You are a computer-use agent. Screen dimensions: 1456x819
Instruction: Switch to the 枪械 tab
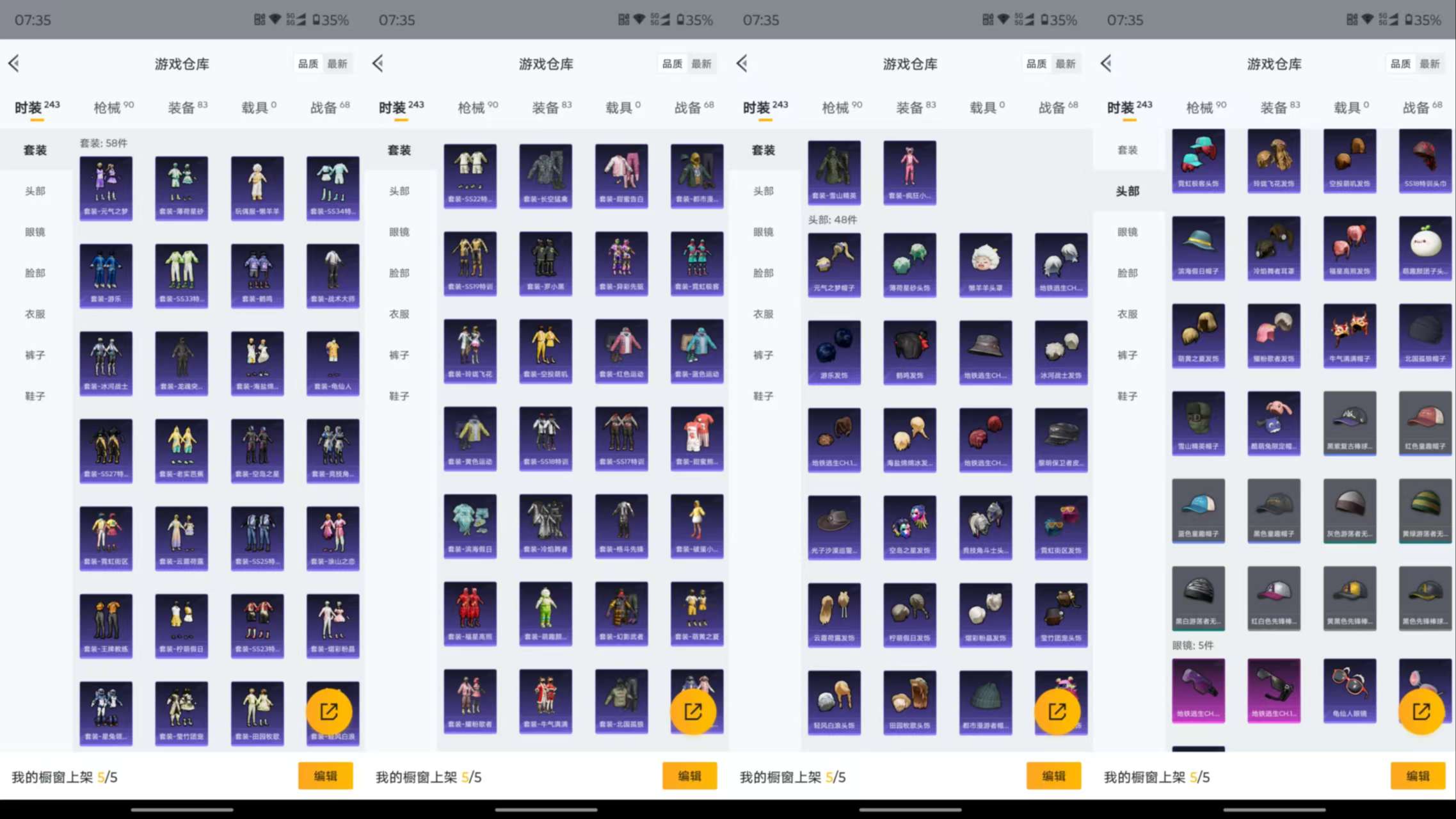[109, 107]
